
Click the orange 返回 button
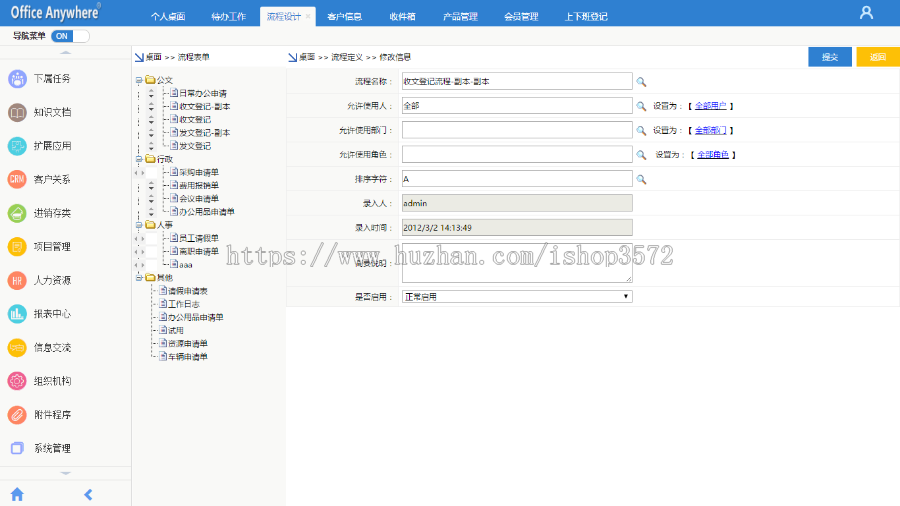(878, 57)
